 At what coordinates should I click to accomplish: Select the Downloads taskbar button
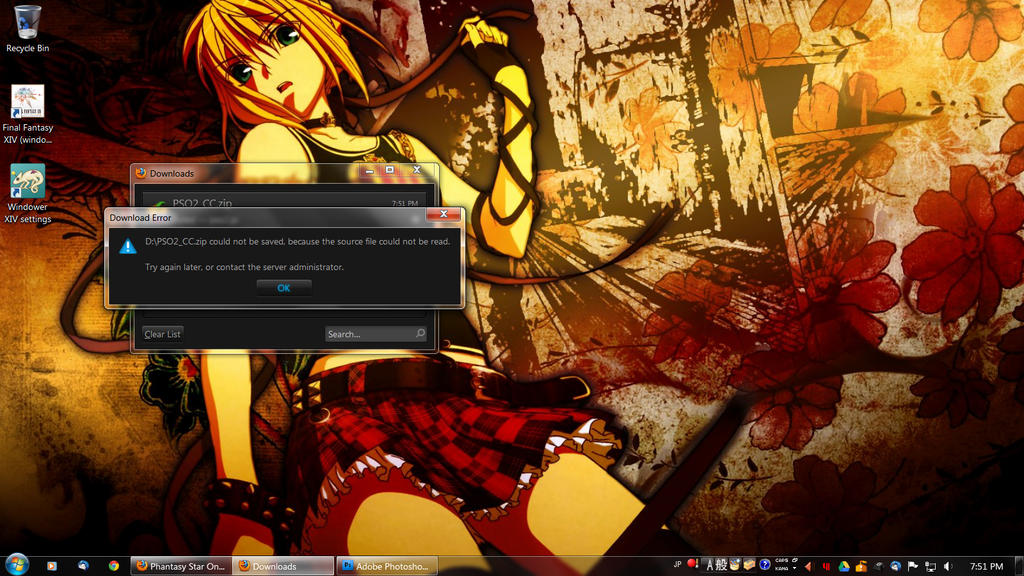pyautogui.click(x=283, y=566)
